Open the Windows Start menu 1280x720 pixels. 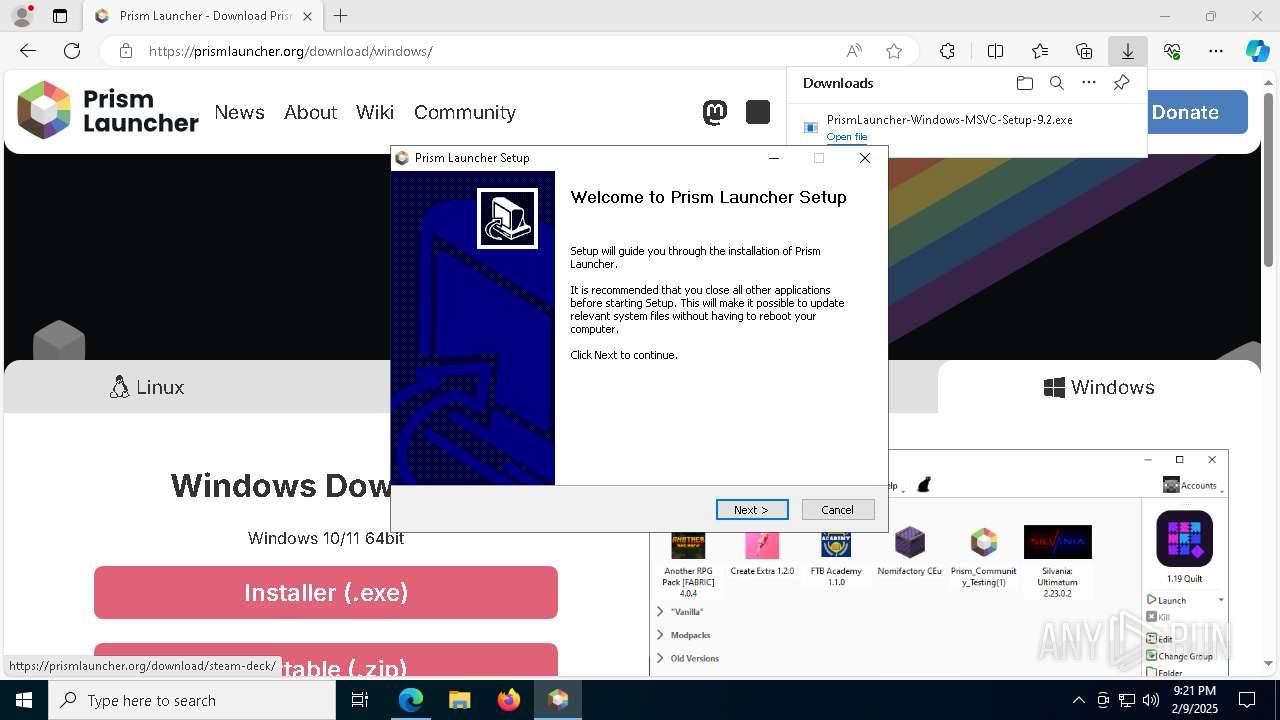click(x=24, y=700)
